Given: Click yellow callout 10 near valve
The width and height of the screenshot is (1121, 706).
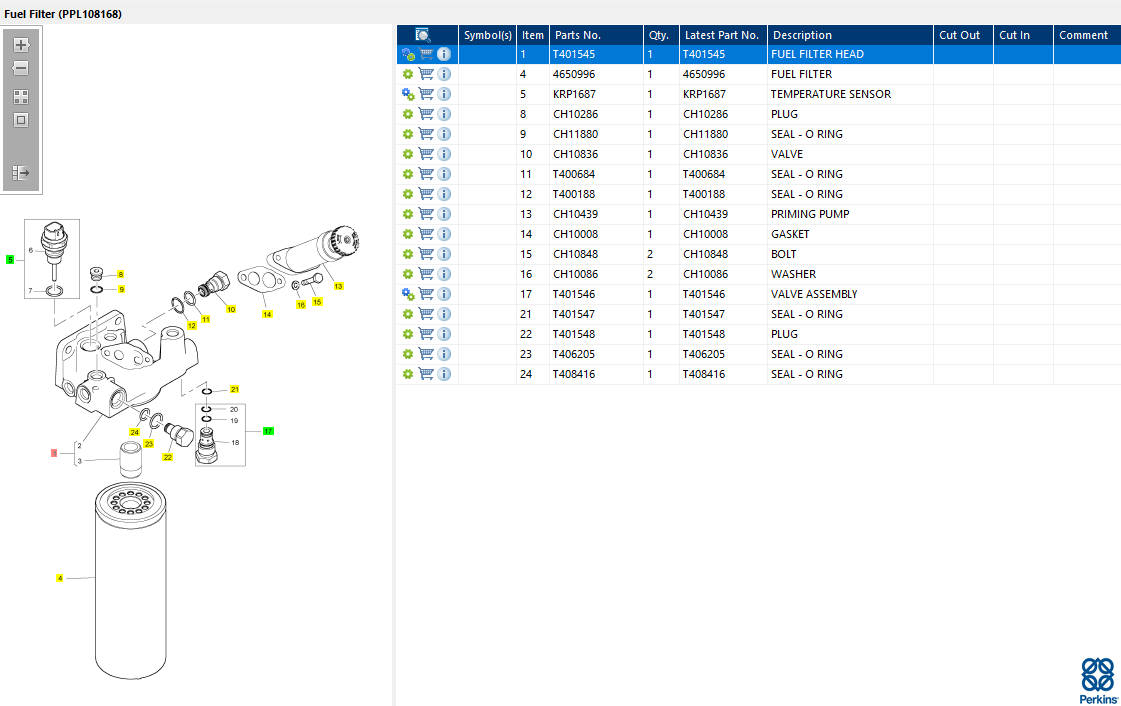Looking at the screenshot, I should (x=231, y=309).
